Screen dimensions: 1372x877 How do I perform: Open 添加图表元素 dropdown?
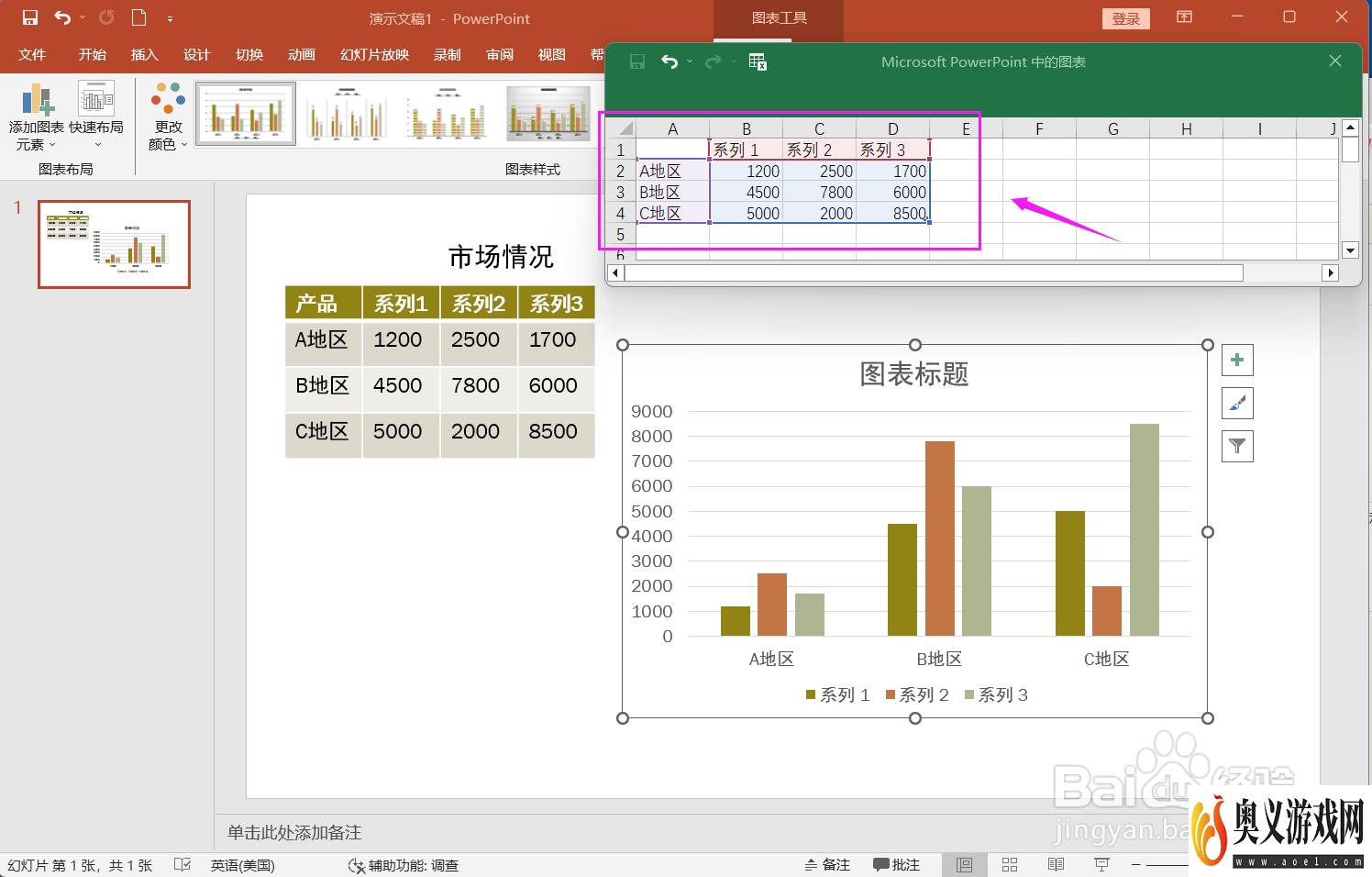37,117
